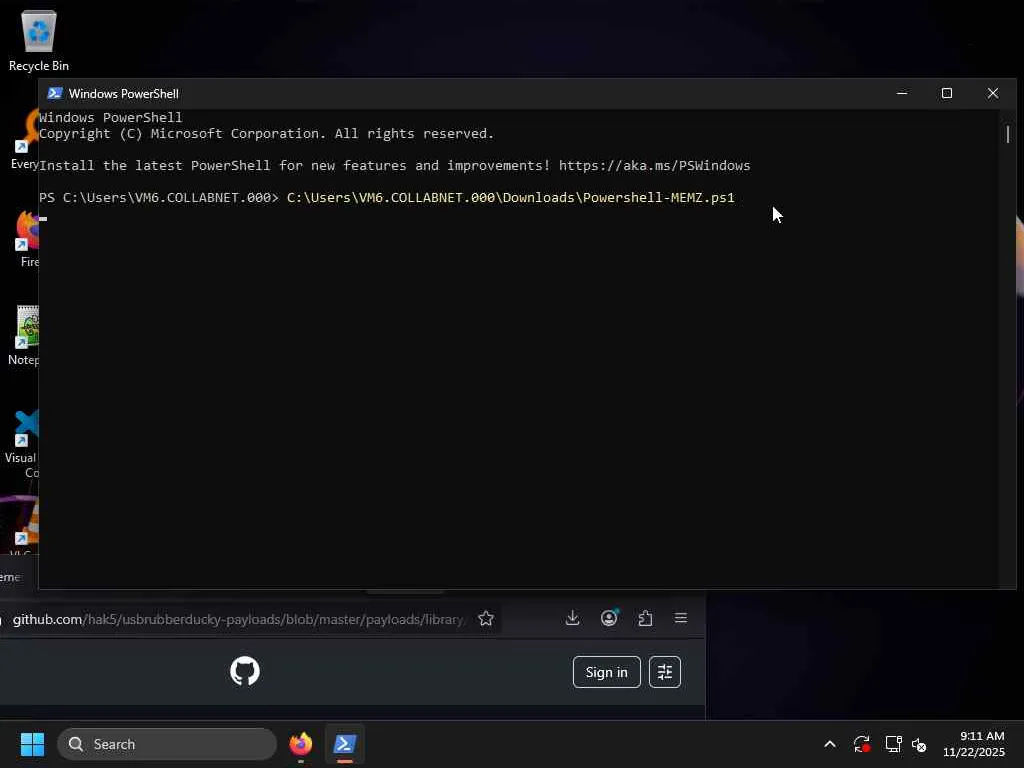Open the Firefox account profile icon
Screen dimensions: 1024x768
point(609,618)
